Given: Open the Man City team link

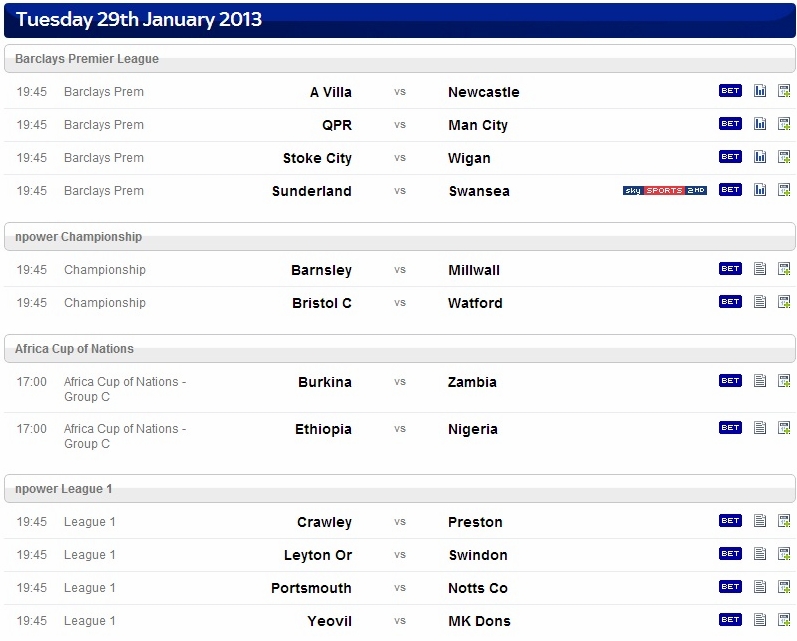Looking at the screenshot, I should click(x=478, y=125).
